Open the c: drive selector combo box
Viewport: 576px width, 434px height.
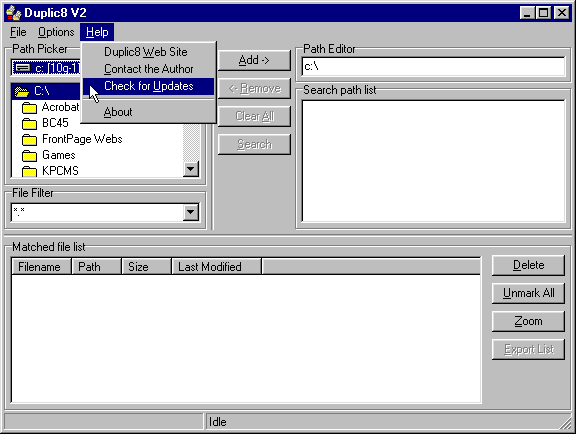[x=46, y=68]
